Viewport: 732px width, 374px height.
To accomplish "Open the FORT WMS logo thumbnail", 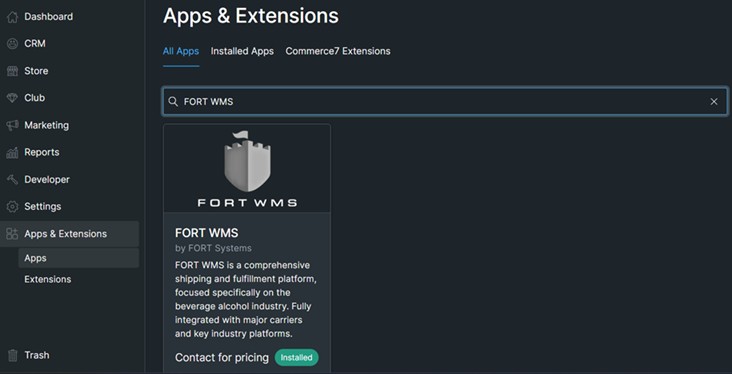I will click(247, 169).
